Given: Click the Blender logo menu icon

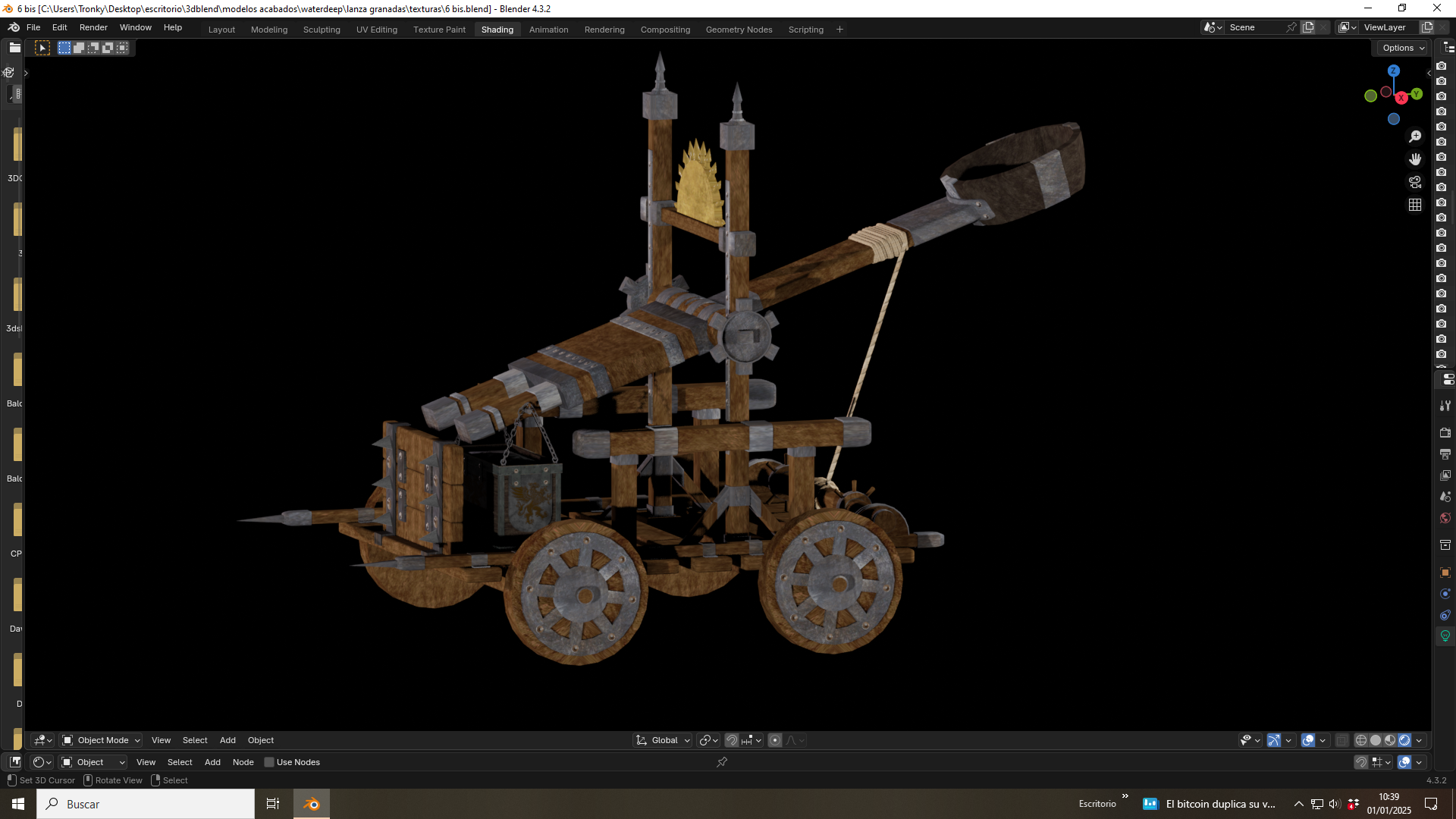Looking at the screenshot, I should click(x=14, y=27).
